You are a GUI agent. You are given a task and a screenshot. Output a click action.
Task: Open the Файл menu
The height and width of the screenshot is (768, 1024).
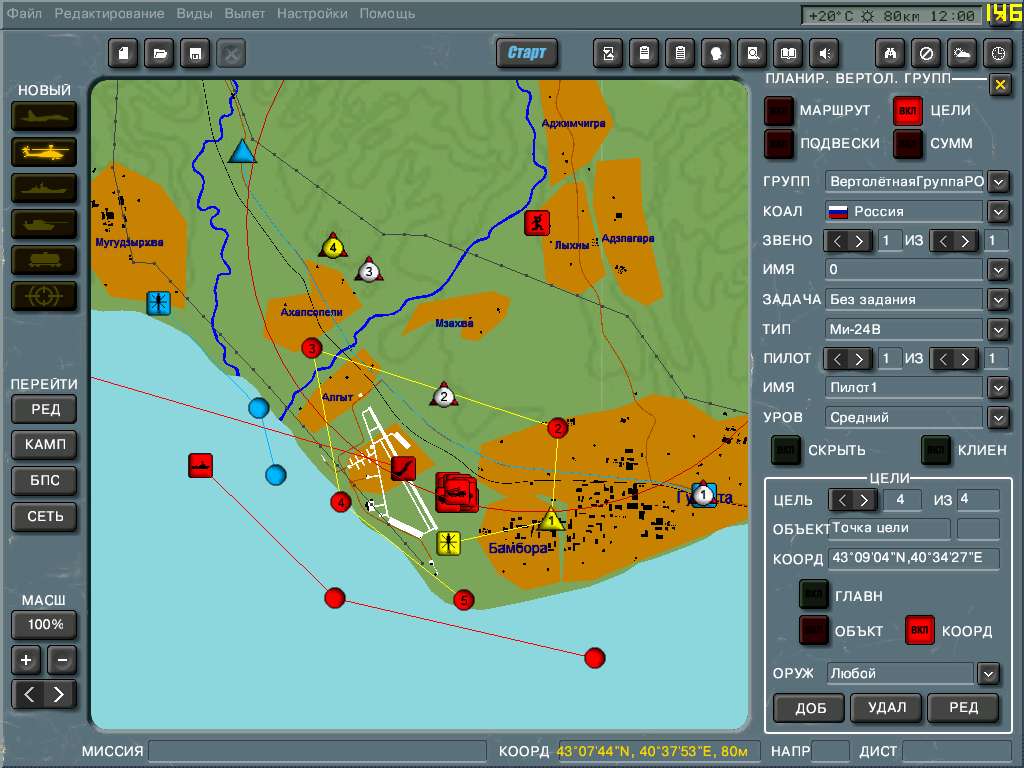pyautogui.click(x=24, y=13)
